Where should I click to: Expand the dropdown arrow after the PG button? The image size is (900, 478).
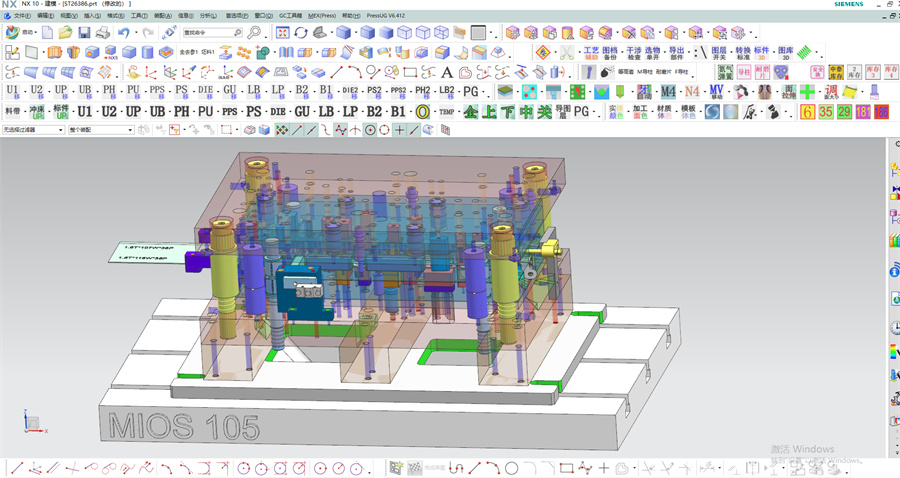pyautogui.click(x=483, y=92)
